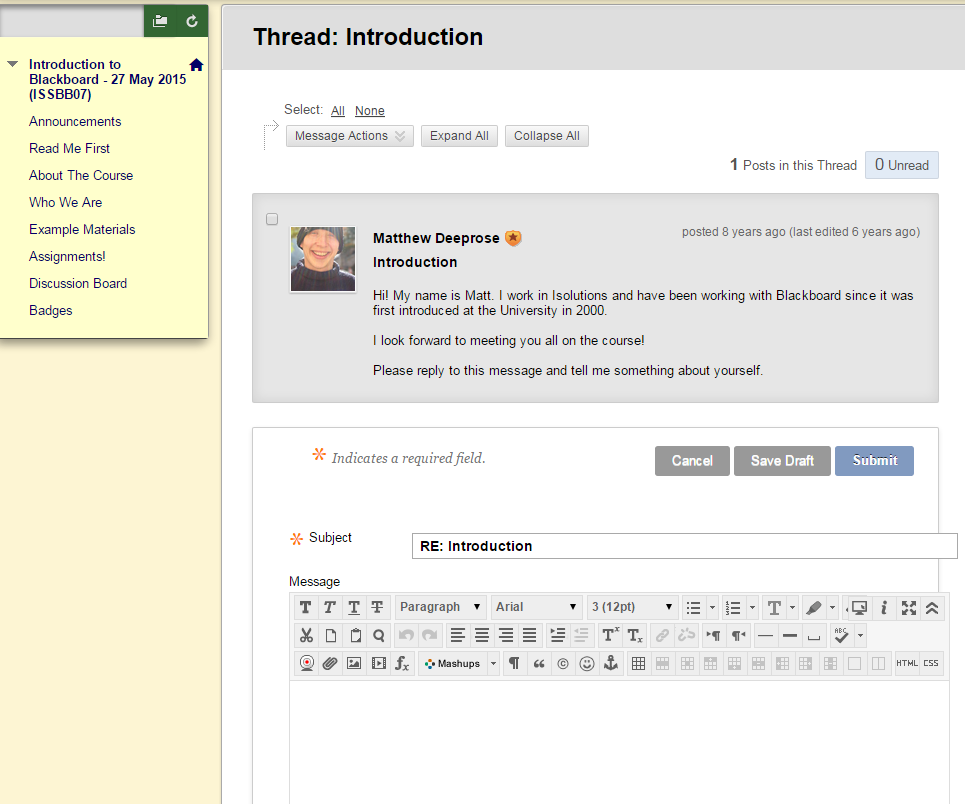This screenshot has height=804, width=965.
Task: Open Discussion Board in course menu
Action: (x=78, y=283)
